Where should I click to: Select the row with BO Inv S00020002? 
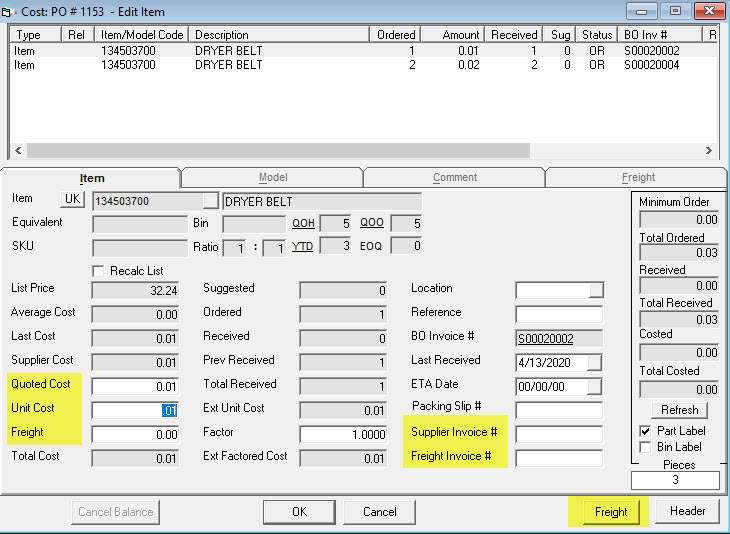click(363, 50)
